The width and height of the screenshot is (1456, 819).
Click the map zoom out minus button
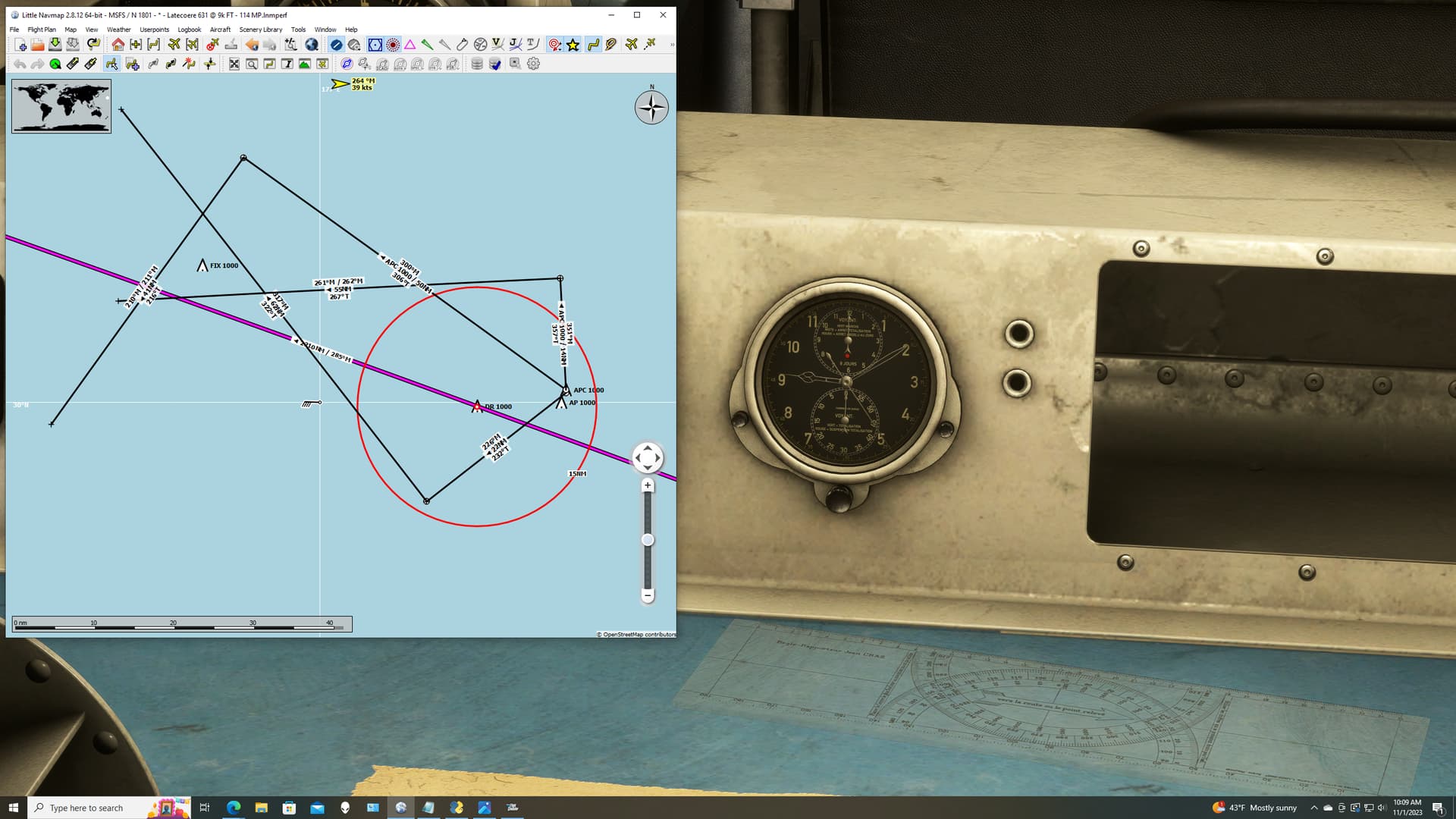point(648,595)
